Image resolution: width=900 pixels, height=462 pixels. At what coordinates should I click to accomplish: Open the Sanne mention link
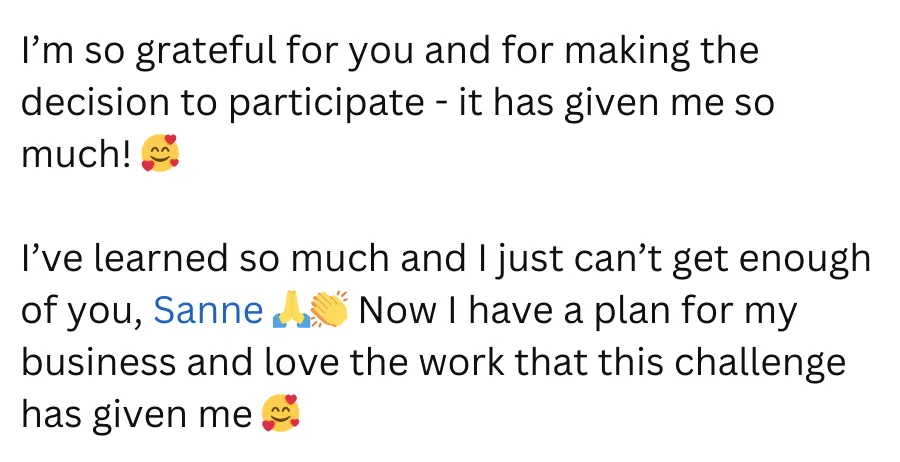coord(208,310)
